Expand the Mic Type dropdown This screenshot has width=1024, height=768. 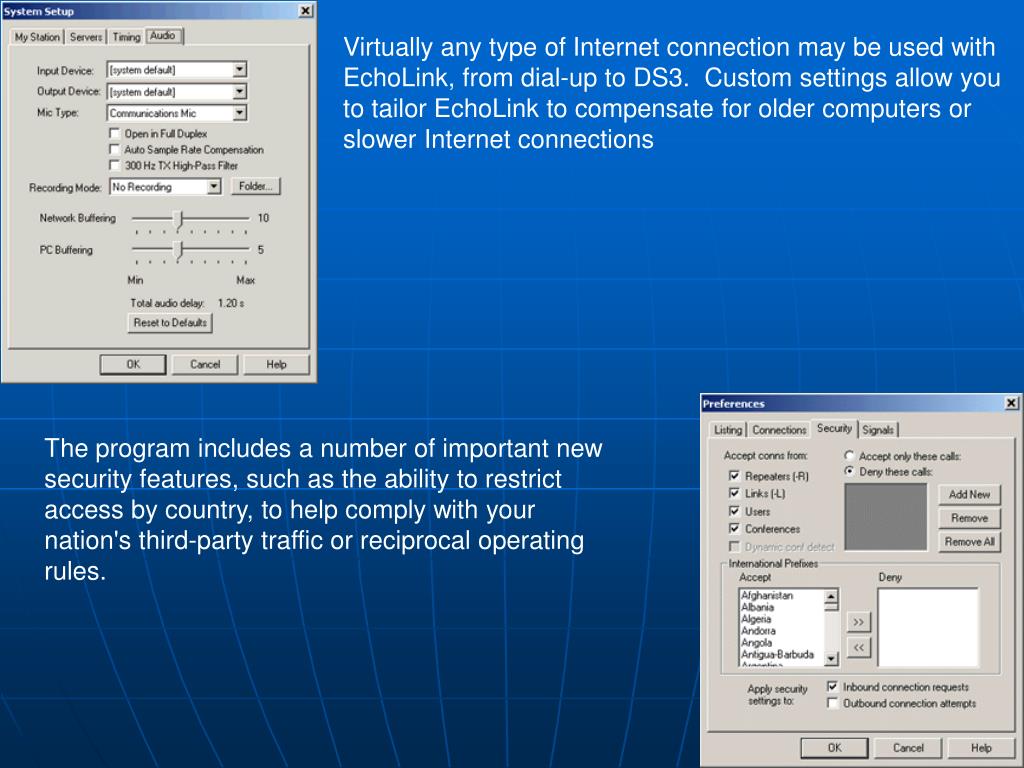[x=240, y=113]
